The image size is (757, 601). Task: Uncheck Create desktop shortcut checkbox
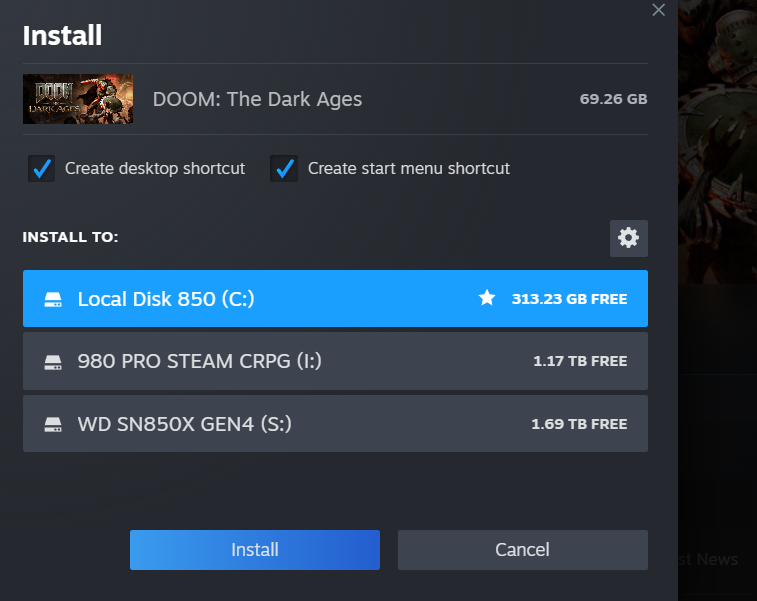coord(41,169)
